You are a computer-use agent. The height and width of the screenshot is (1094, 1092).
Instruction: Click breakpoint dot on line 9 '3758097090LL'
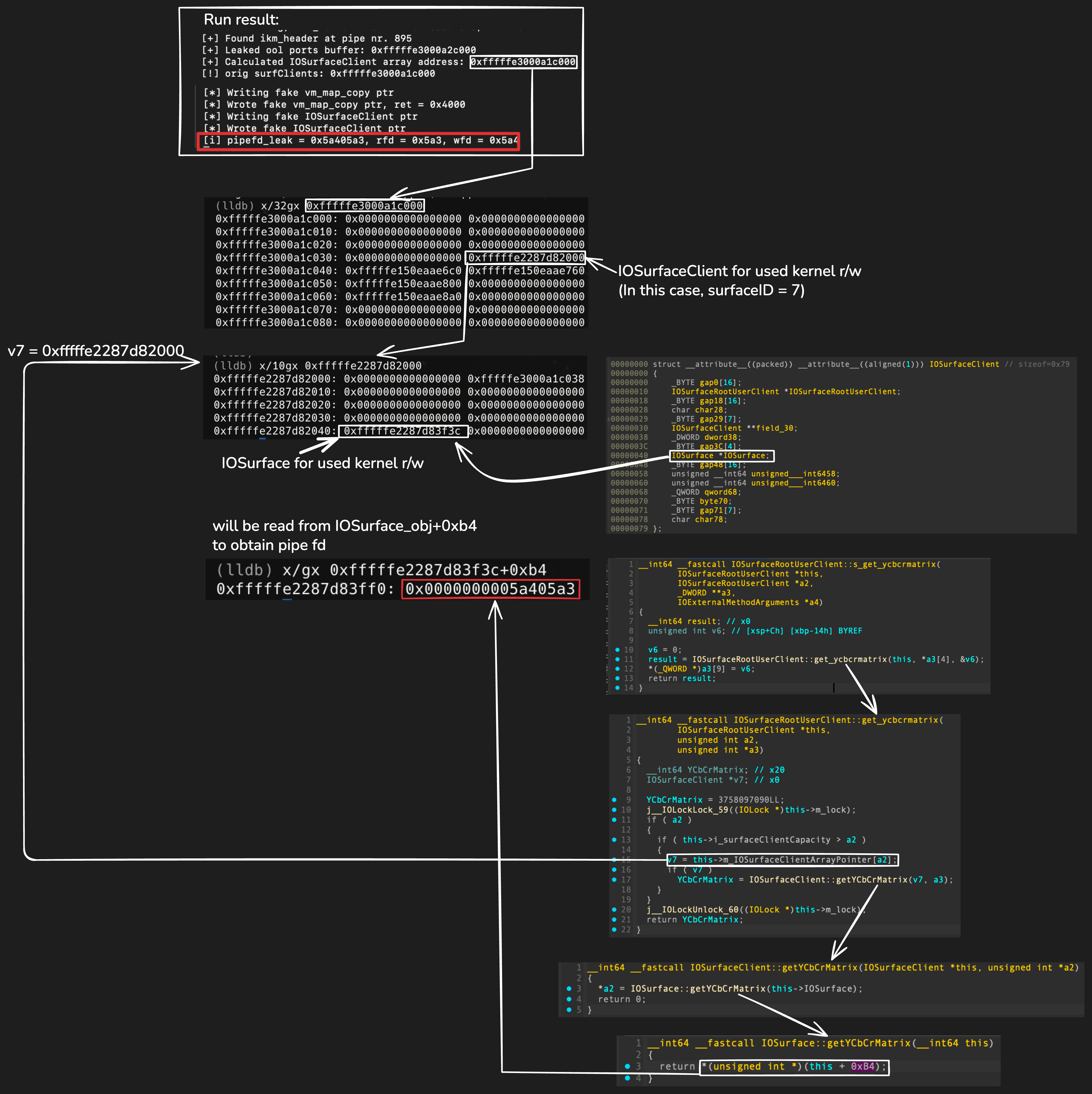(x=614, y=800)
